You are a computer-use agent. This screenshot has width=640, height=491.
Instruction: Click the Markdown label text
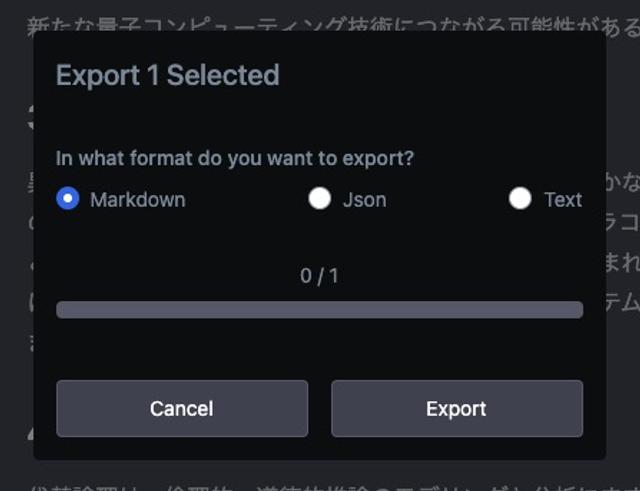tap(138, 200)
